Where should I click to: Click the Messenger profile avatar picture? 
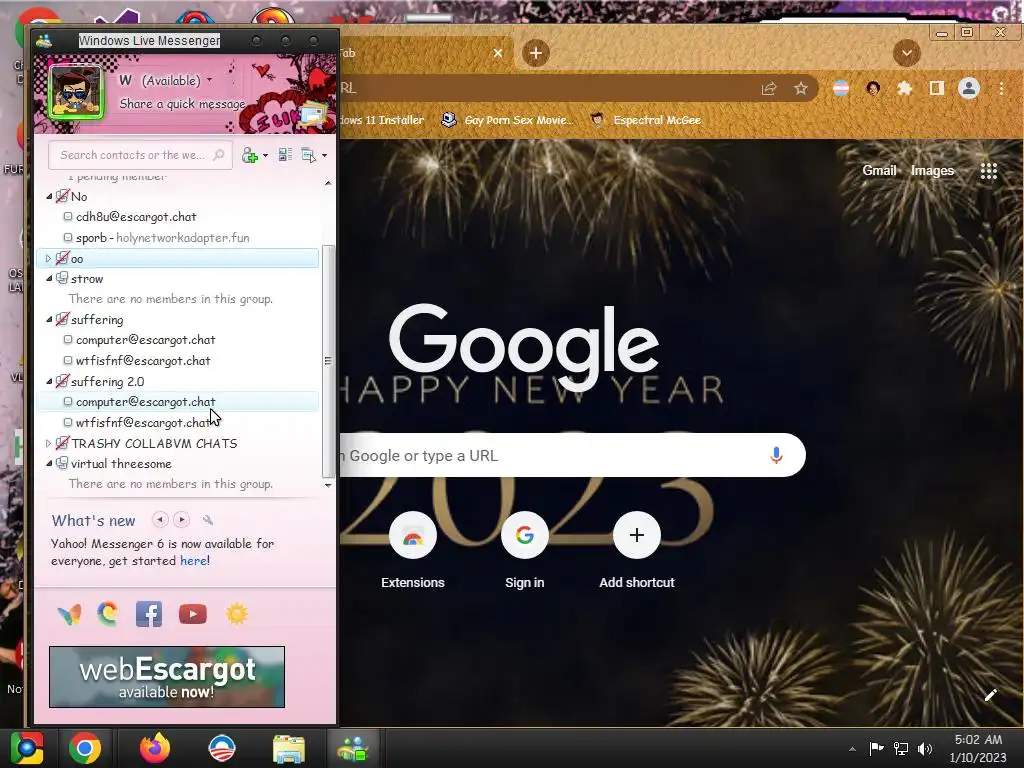point(76,91)
